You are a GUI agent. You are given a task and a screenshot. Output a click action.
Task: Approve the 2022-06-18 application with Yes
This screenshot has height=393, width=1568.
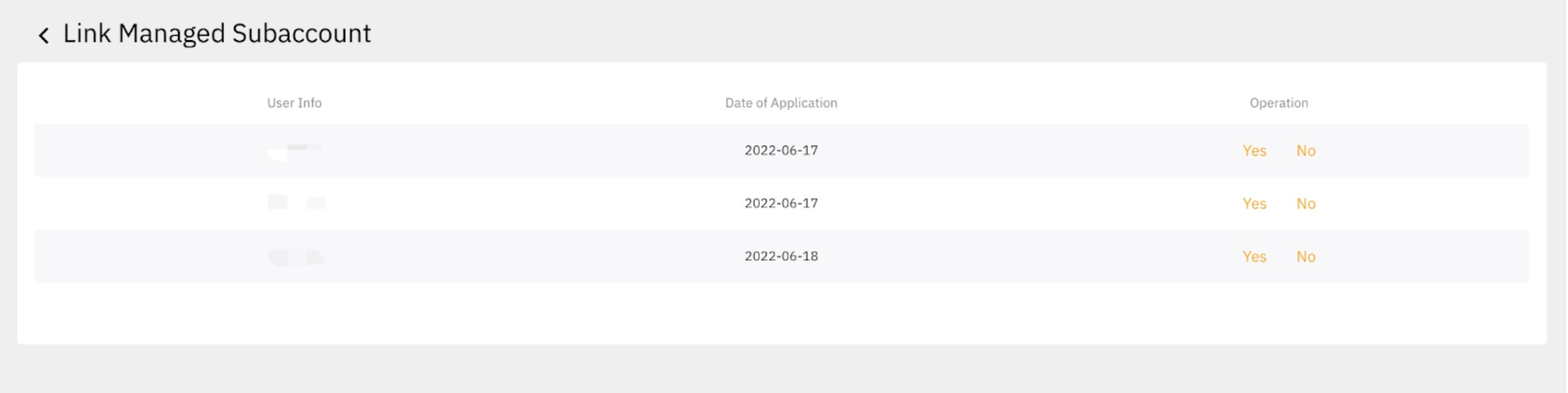click(x=1254, y=257)
